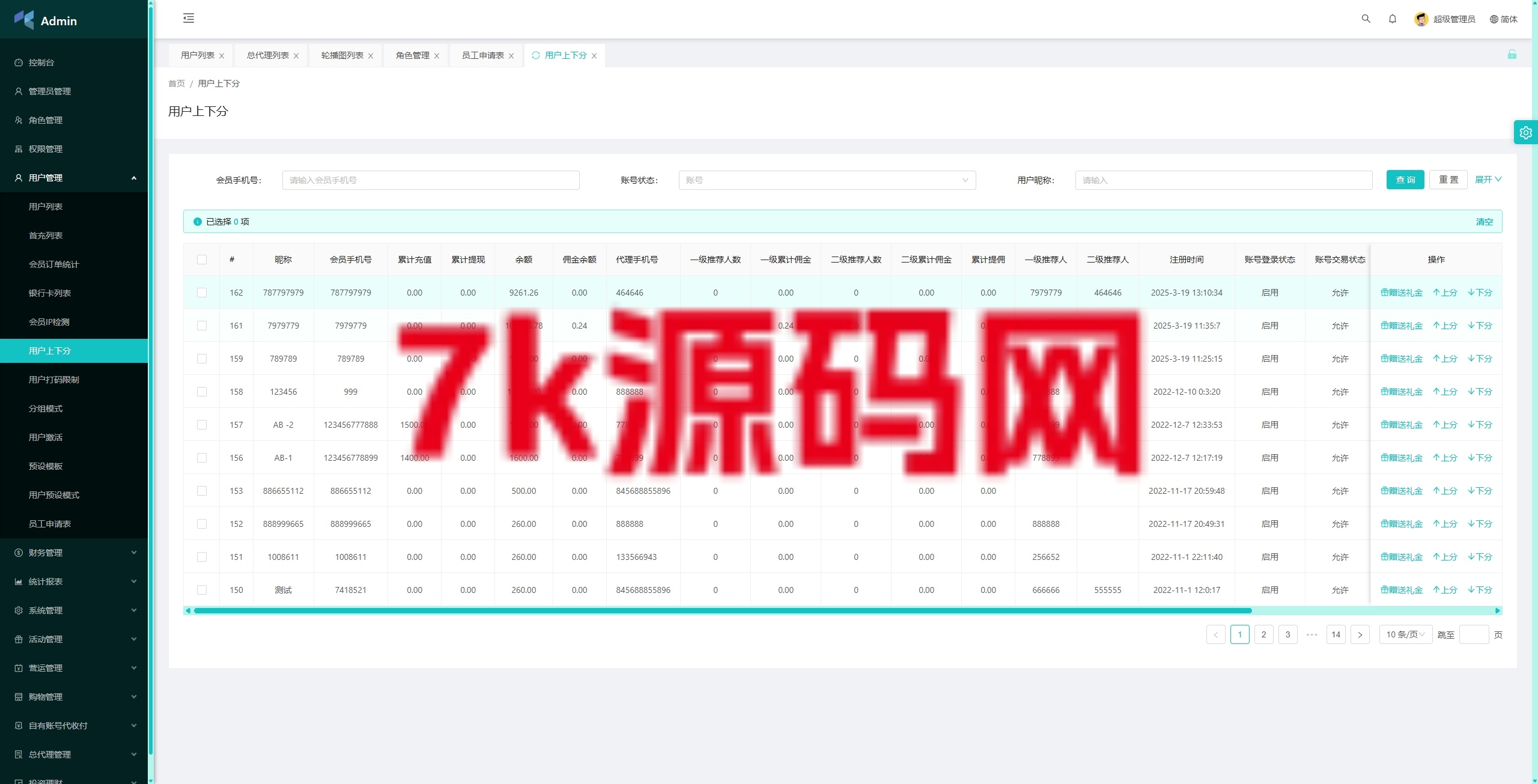Click 上分 for user 161
Image resolution: width=1538 pixels, height=784 pixels.
tap(1445, 326)
